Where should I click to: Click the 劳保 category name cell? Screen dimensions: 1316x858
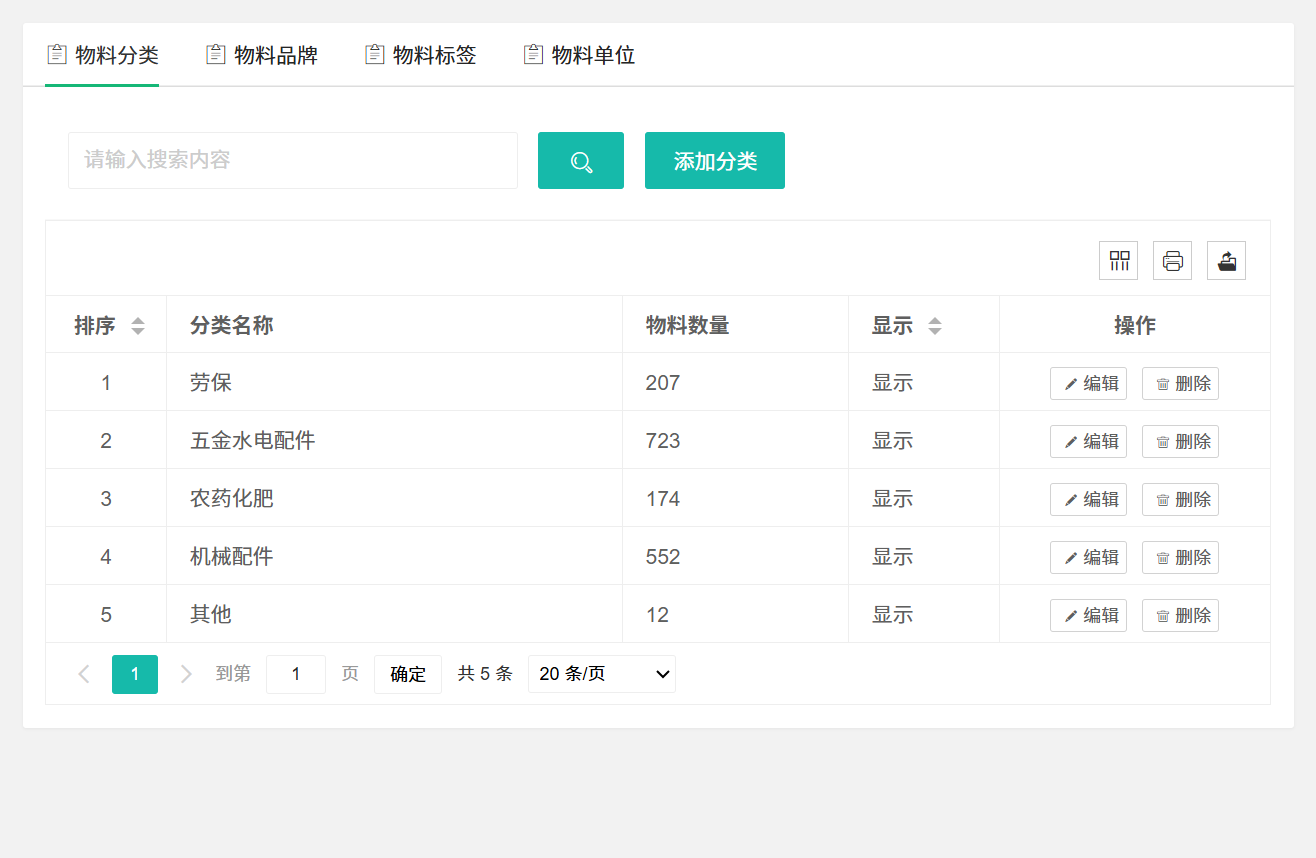click(394, 382)
